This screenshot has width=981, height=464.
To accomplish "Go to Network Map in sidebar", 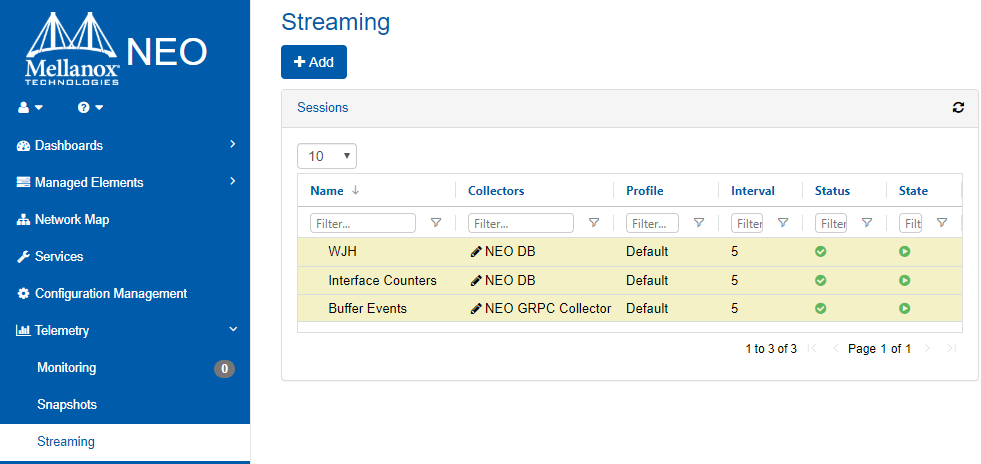I will [71, 220].
